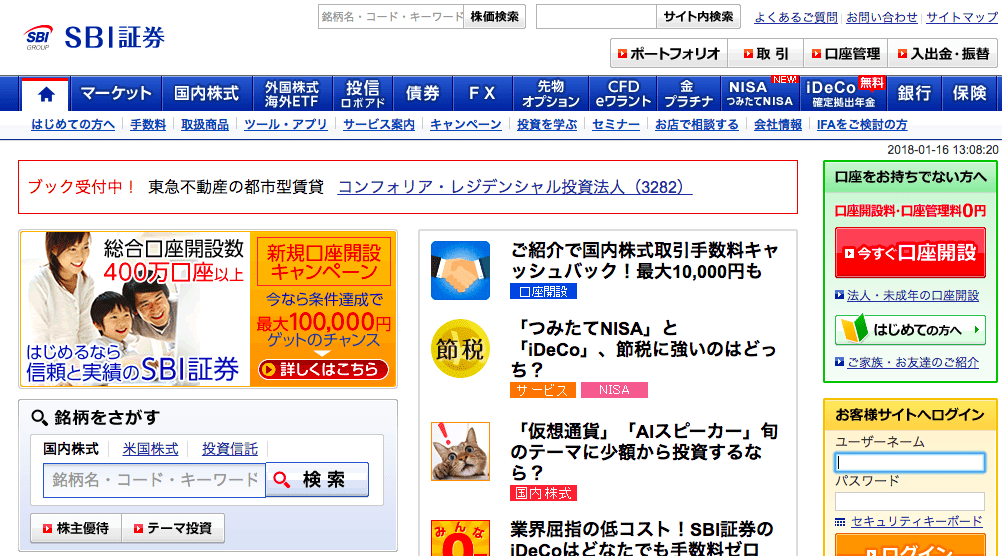Click the サイト内検索 button
This screenshot has height=556, width=1002.
[x=698, y=17]
